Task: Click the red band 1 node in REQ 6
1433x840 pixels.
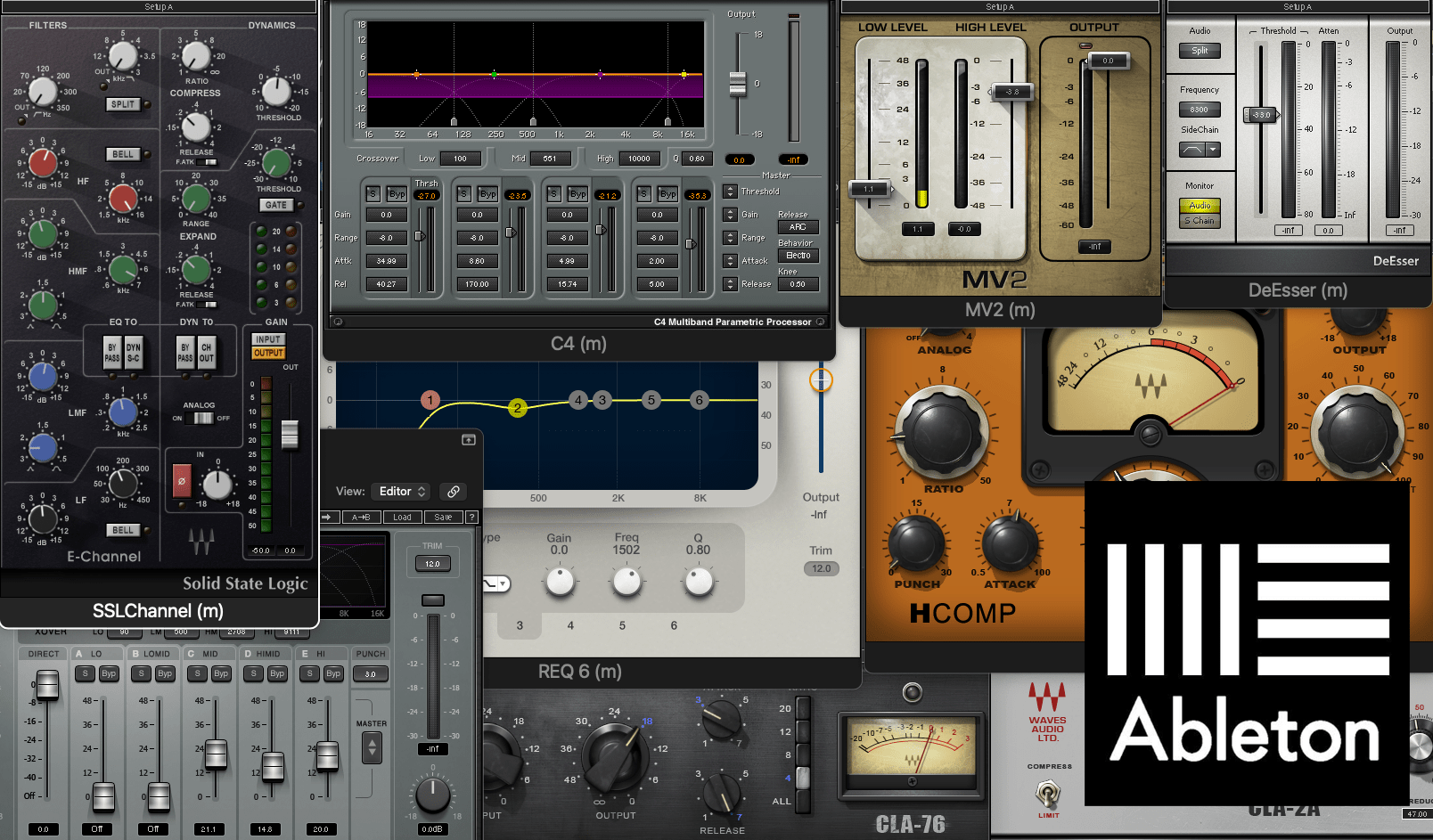Action: (x=430, y=400)
